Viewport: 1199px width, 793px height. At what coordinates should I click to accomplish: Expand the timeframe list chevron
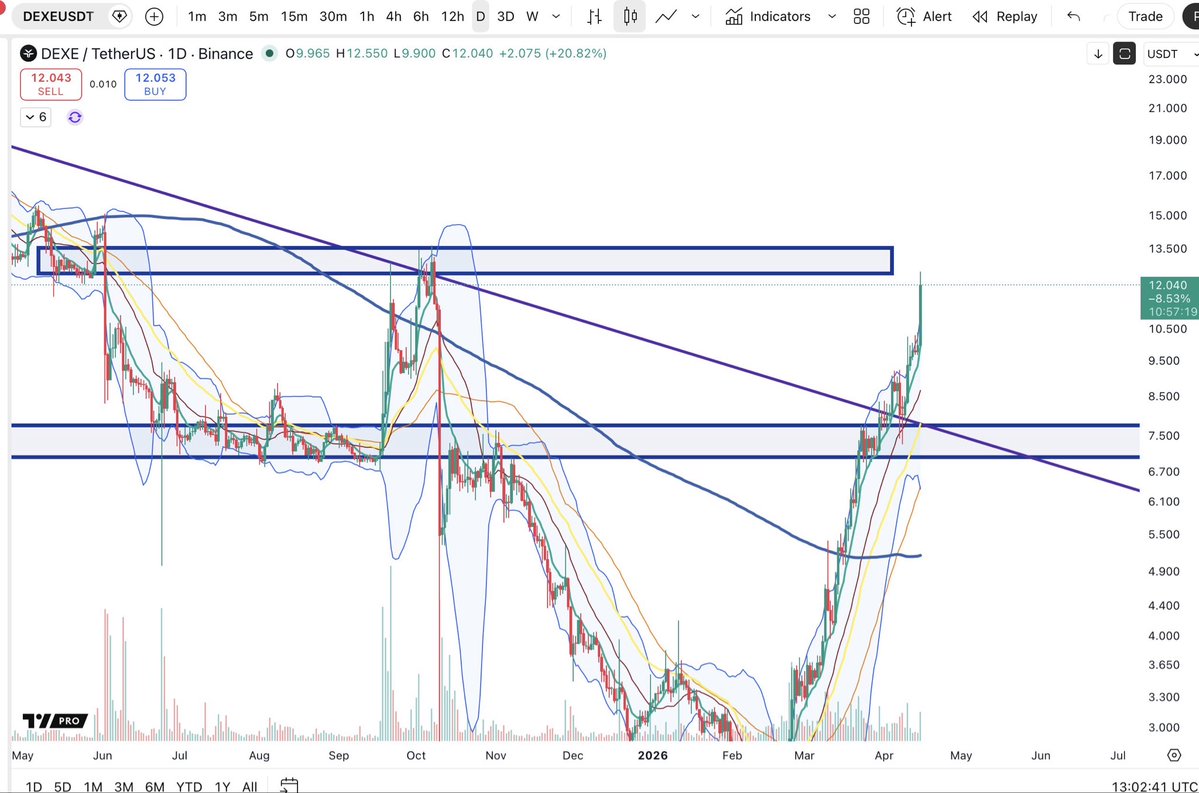(556, 16)
